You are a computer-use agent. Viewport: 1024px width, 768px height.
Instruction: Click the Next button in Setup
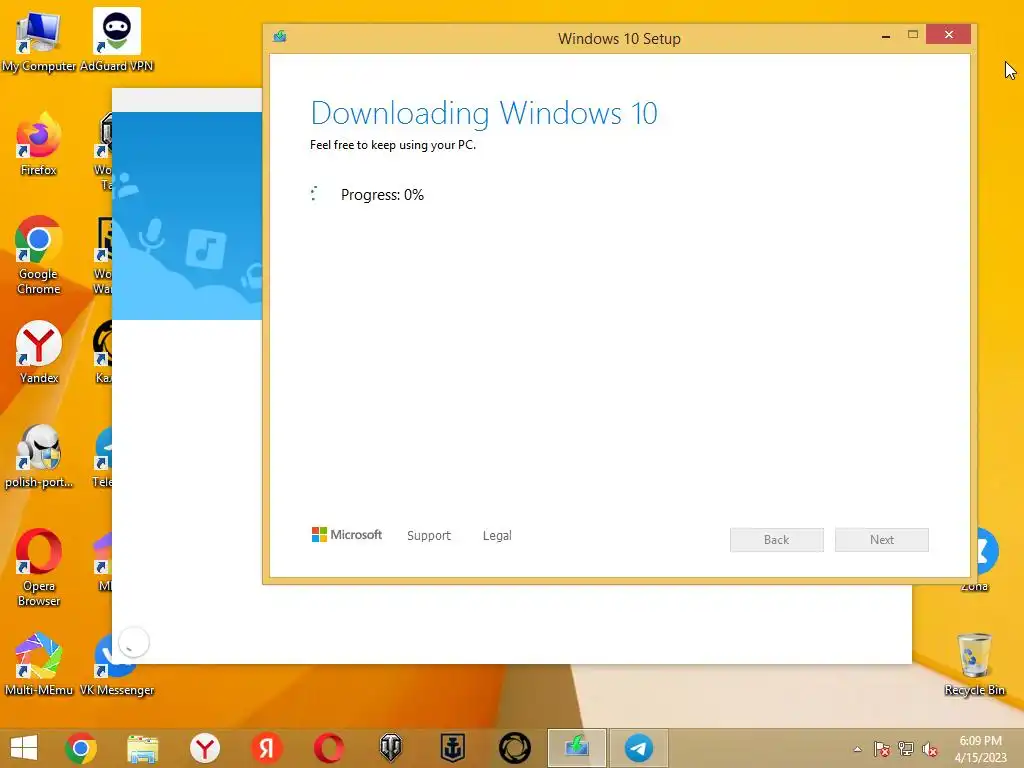(x=882, y=539)
